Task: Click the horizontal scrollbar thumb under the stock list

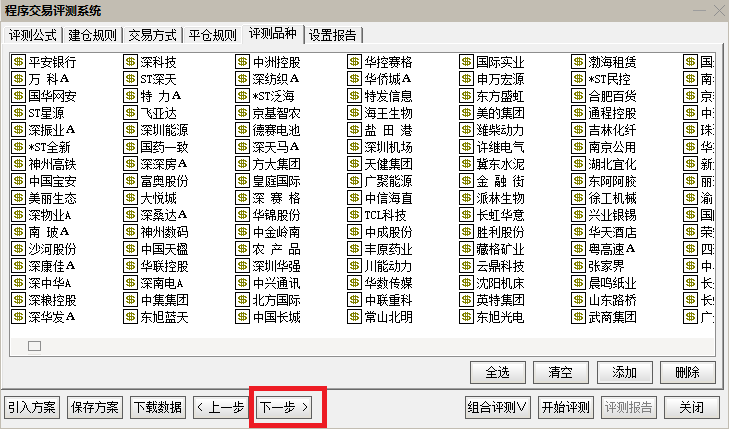Action: [x=34, y=346]
